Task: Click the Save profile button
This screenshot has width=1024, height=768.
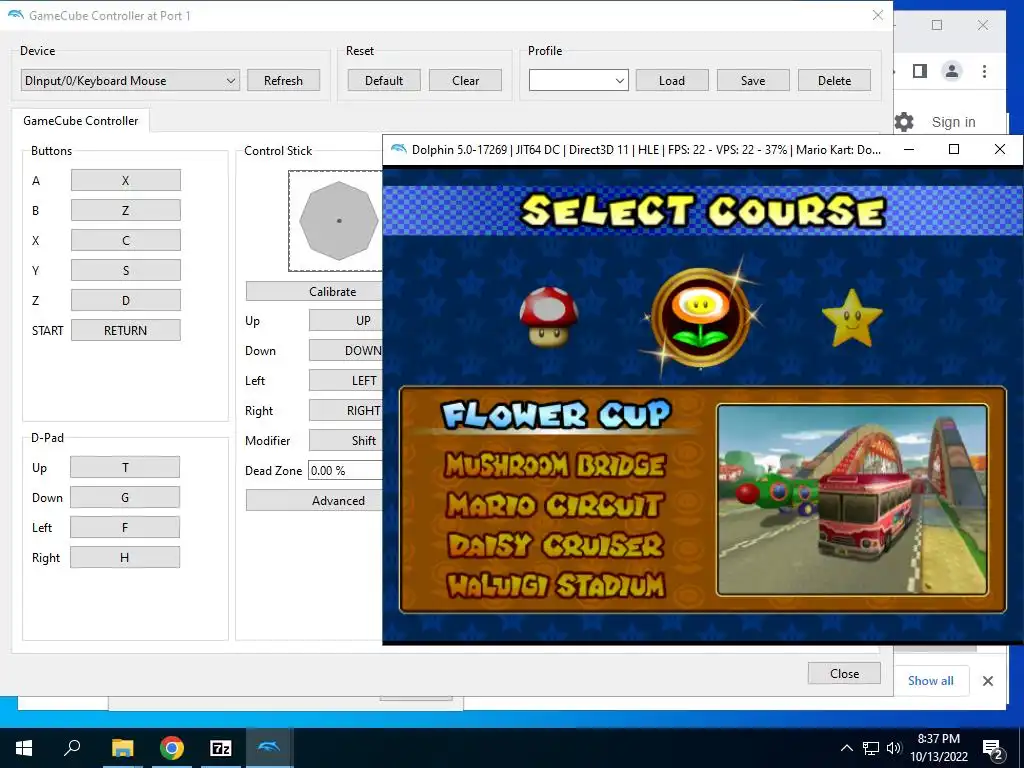Action: tap(753, 80)
